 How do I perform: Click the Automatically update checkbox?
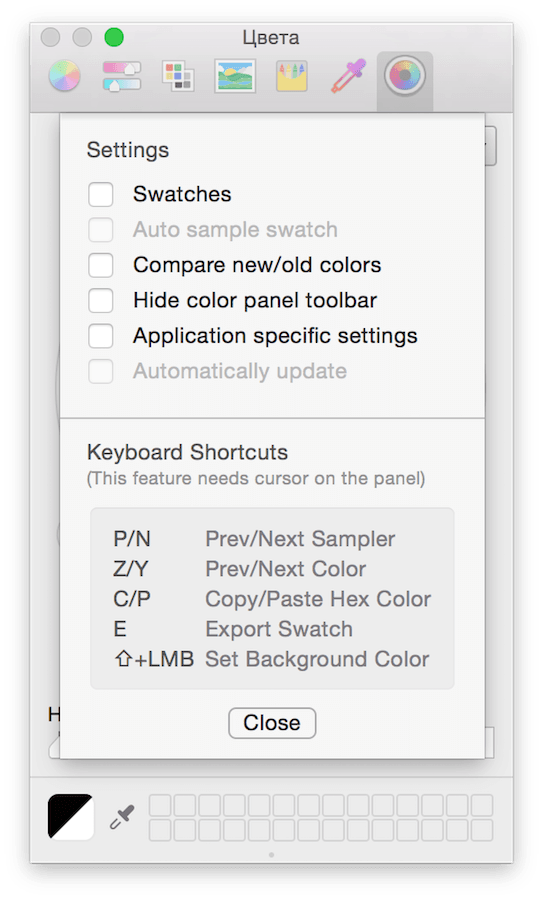tap(100, 371)
